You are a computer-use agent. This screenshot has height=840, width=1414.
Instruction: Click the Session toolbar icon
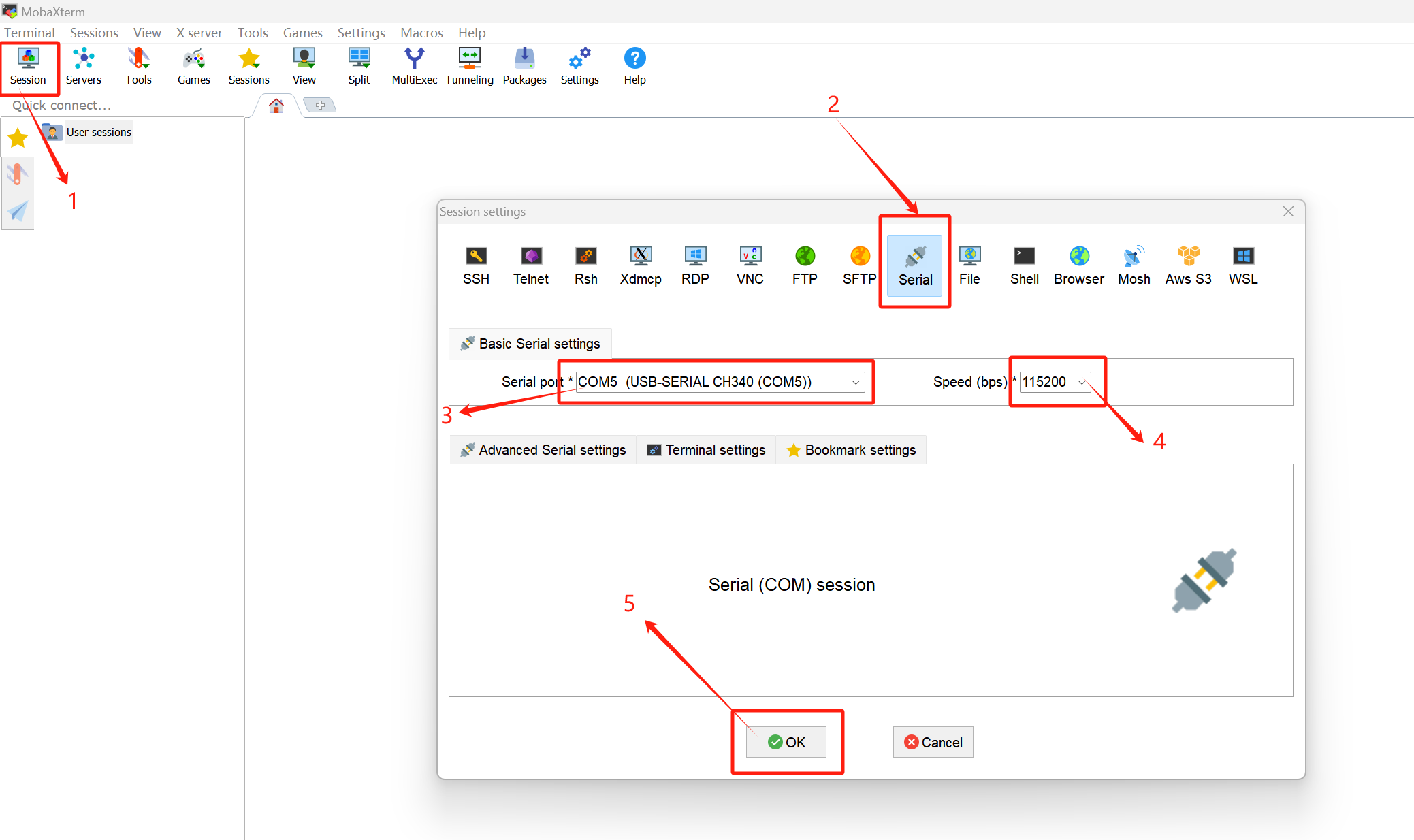(x=28, y=67)
